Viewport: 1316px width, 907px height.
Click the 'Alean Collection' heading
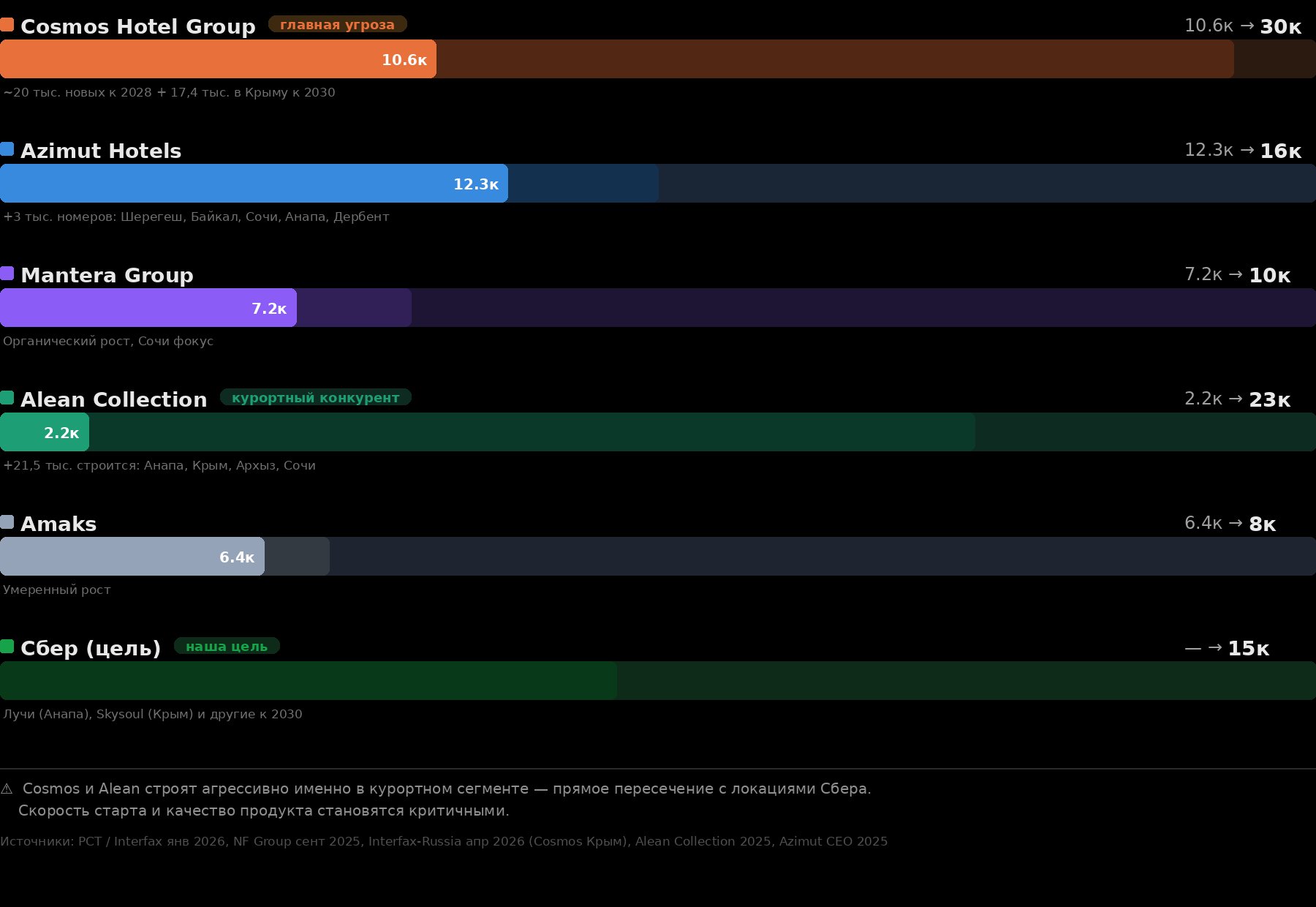tap(114, 399)
